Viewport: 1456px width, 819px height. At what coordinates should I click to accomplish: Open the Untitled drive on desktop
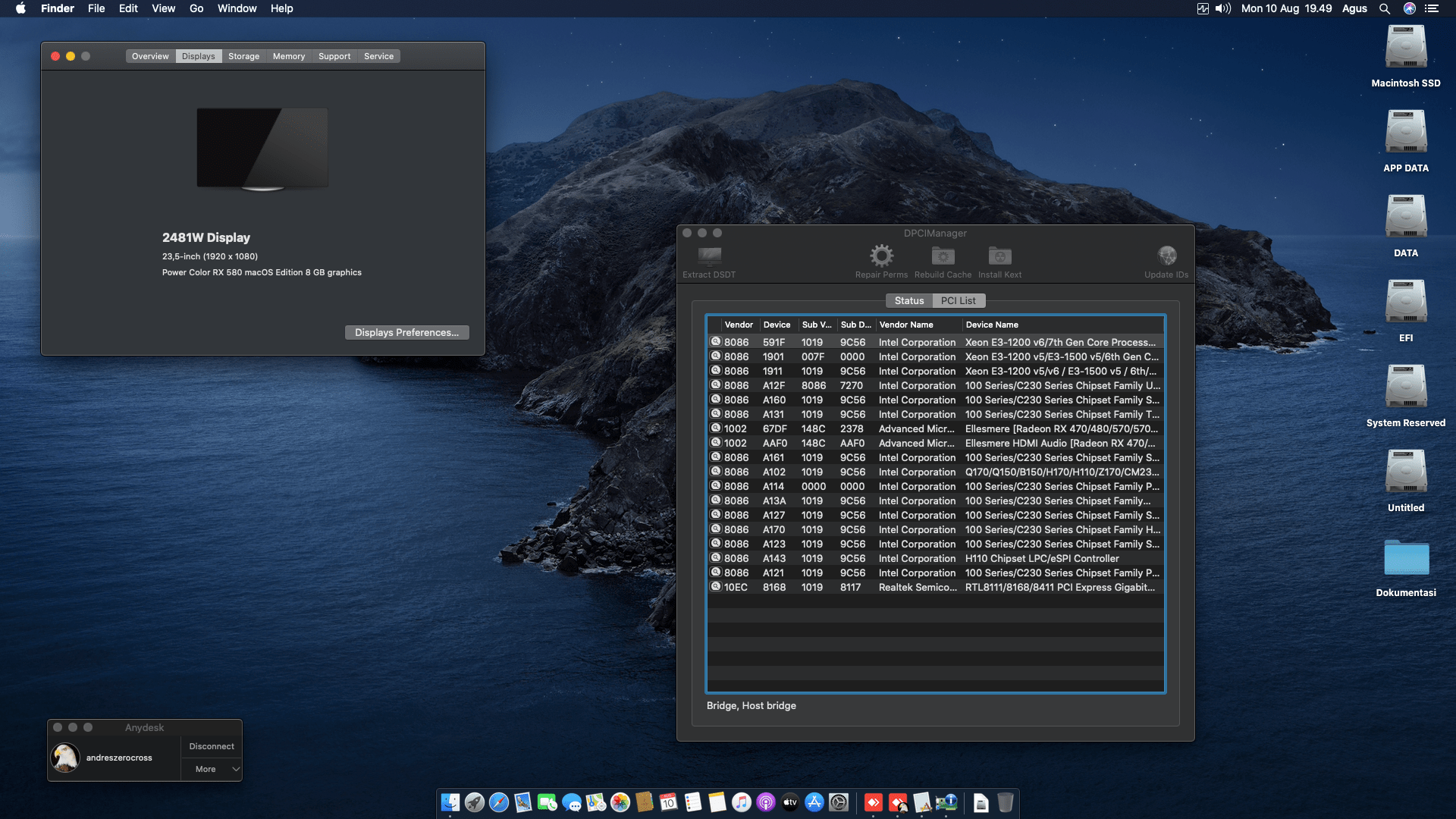tap(1406, 472)
